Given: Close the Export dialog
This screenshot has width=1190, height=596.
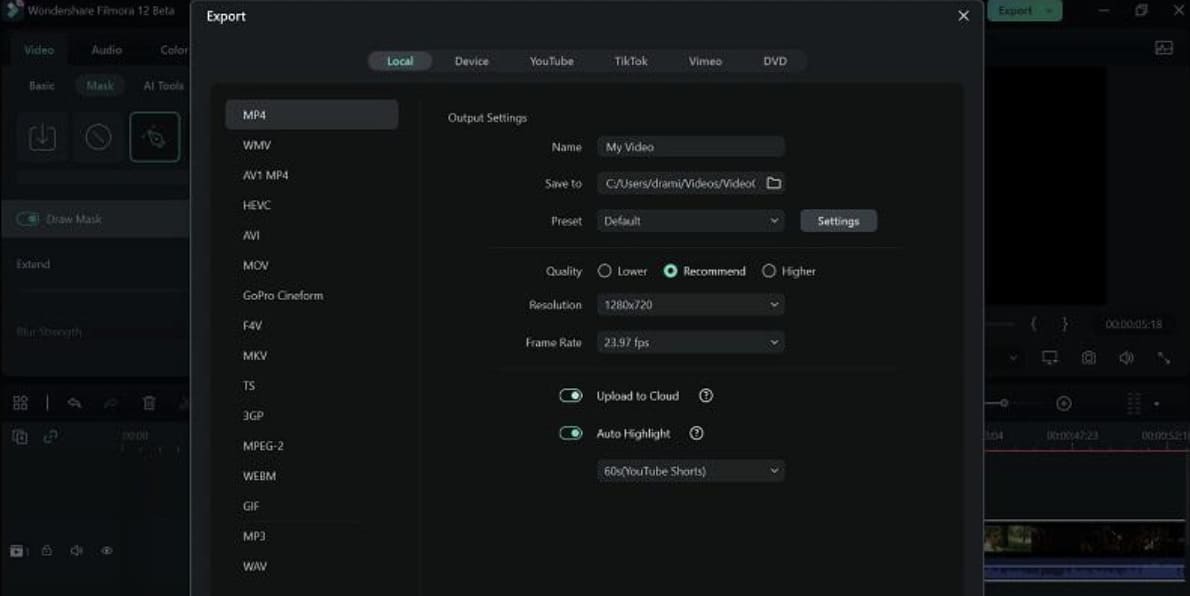Looking at the screenshot, I should click(x=963, y=16).
